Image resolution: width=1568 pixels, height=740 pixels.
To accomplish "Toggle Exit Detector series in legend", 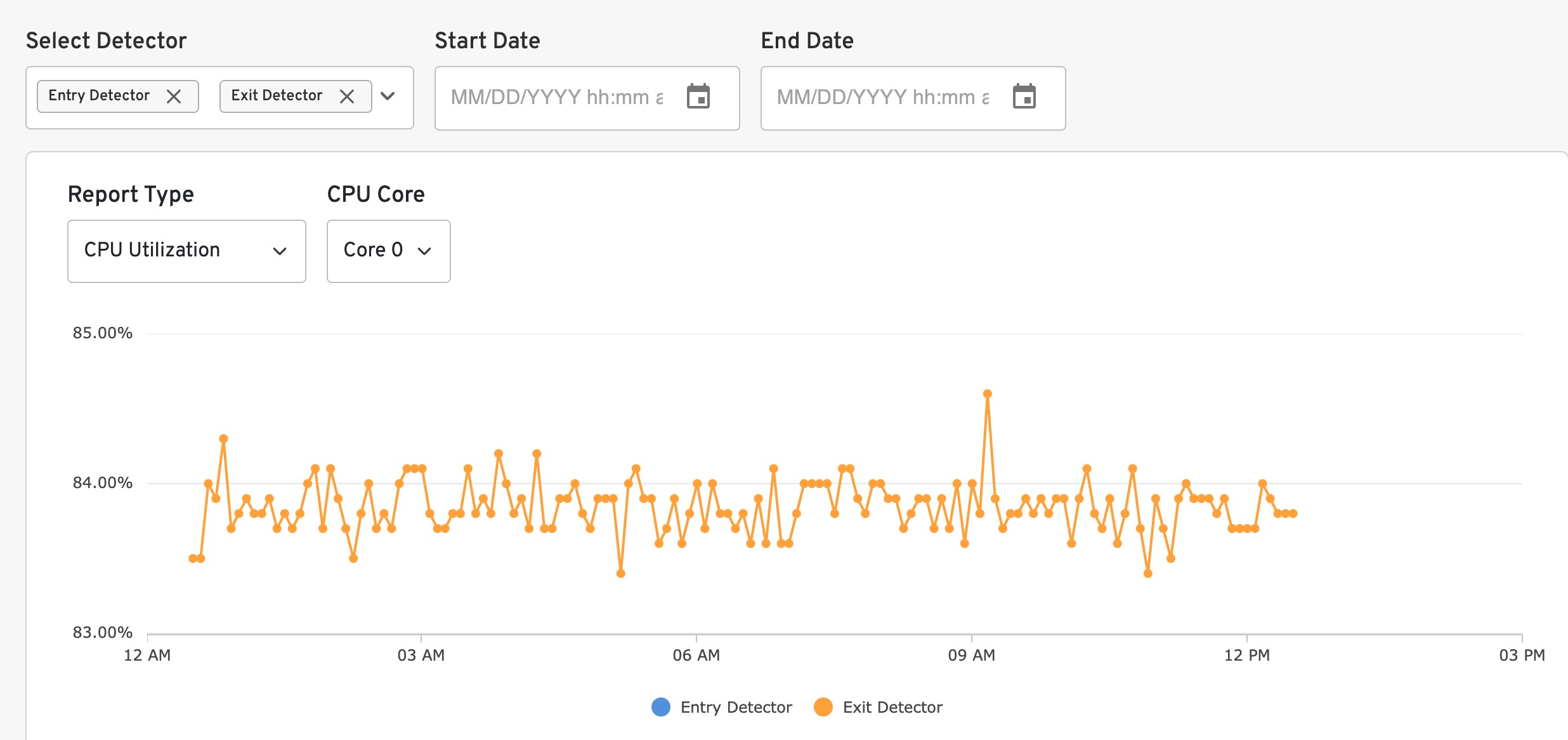I will pos(892,707).
